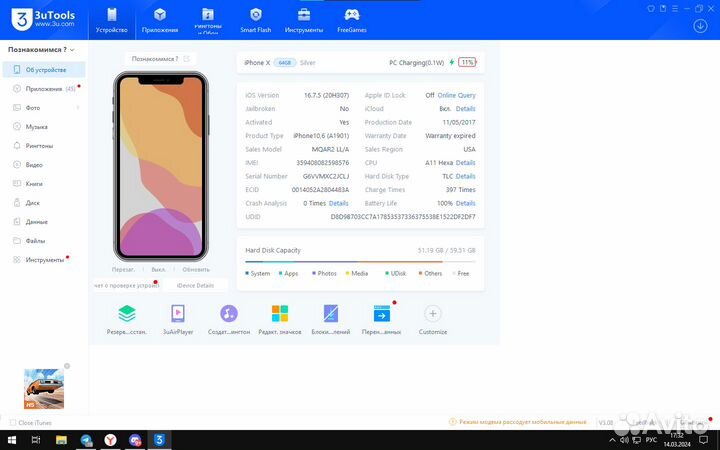Viewport: 720px width, 450px height.
Task: Click the 64GB capacity badge
Action: click(285, 62)
